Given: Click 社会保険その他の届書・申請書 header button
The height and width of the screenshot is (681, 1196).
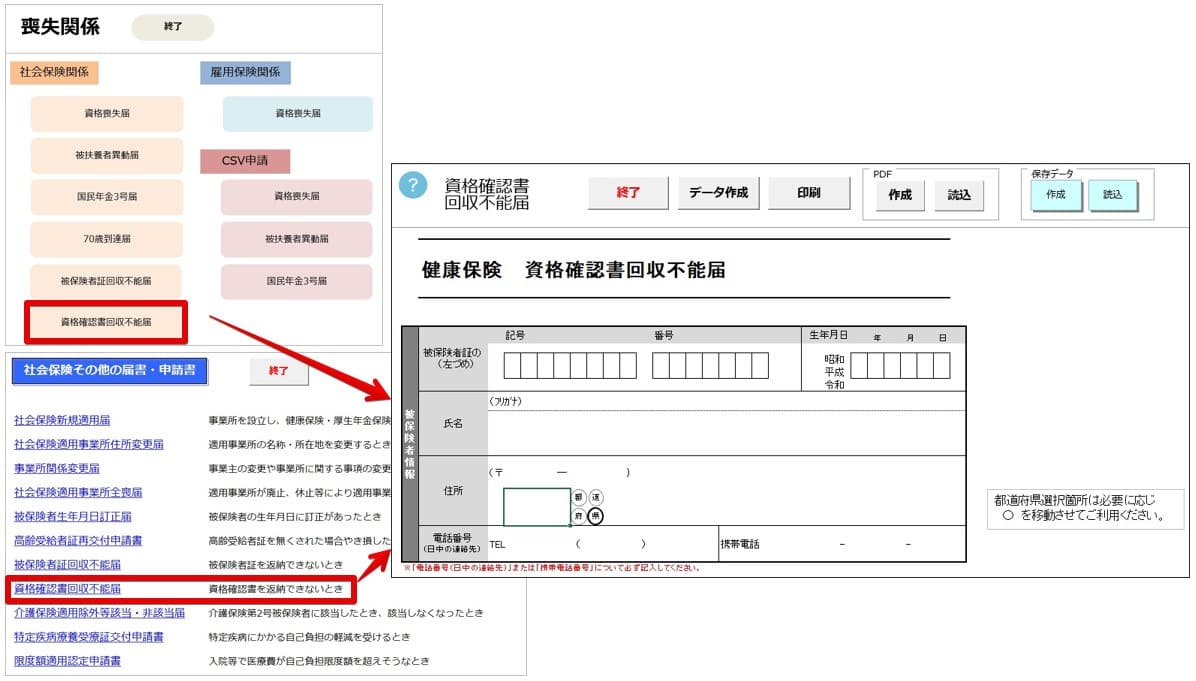Looking at the screenshot, I should 110,371.
